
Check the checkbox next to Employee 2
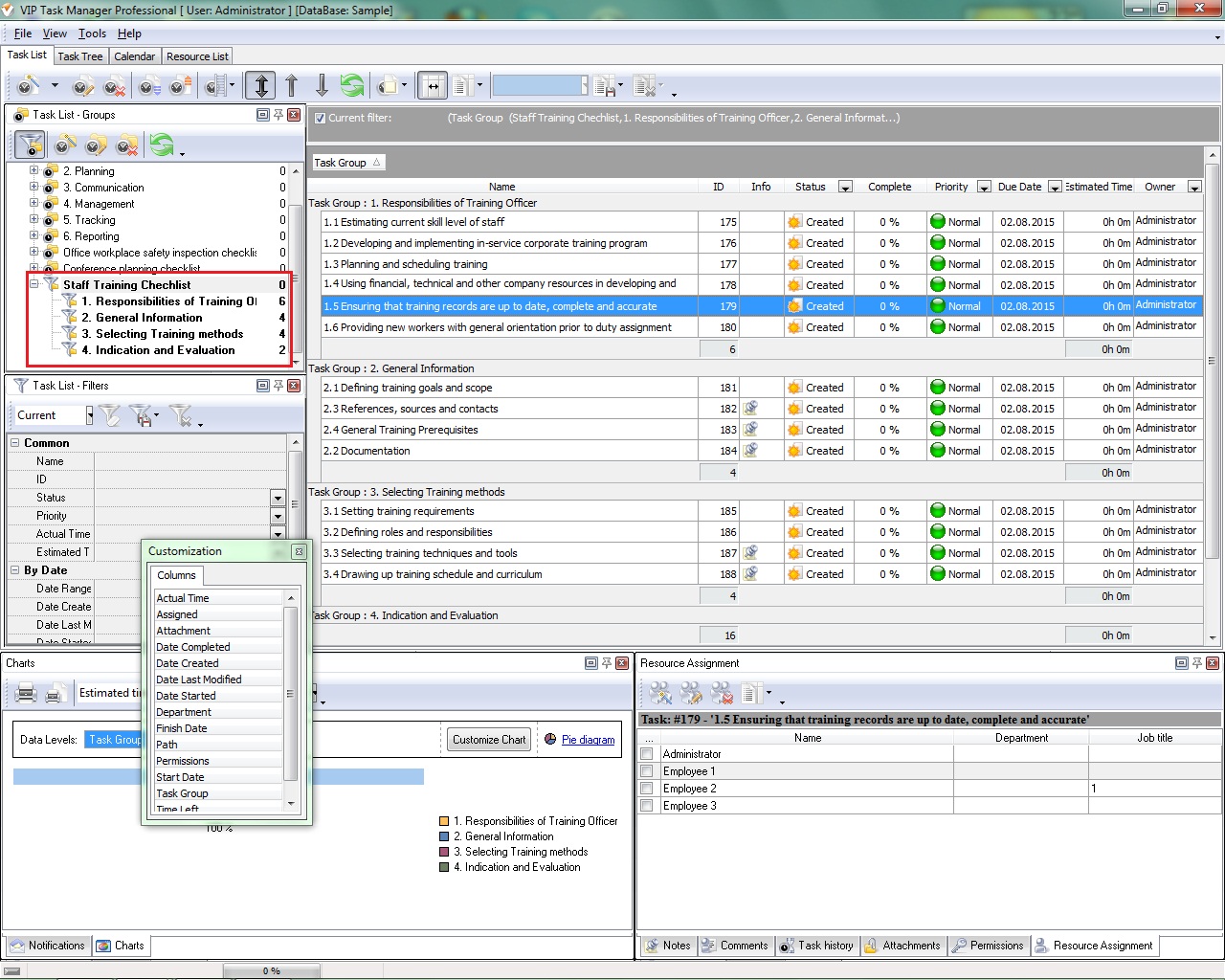tap(647, 788)
